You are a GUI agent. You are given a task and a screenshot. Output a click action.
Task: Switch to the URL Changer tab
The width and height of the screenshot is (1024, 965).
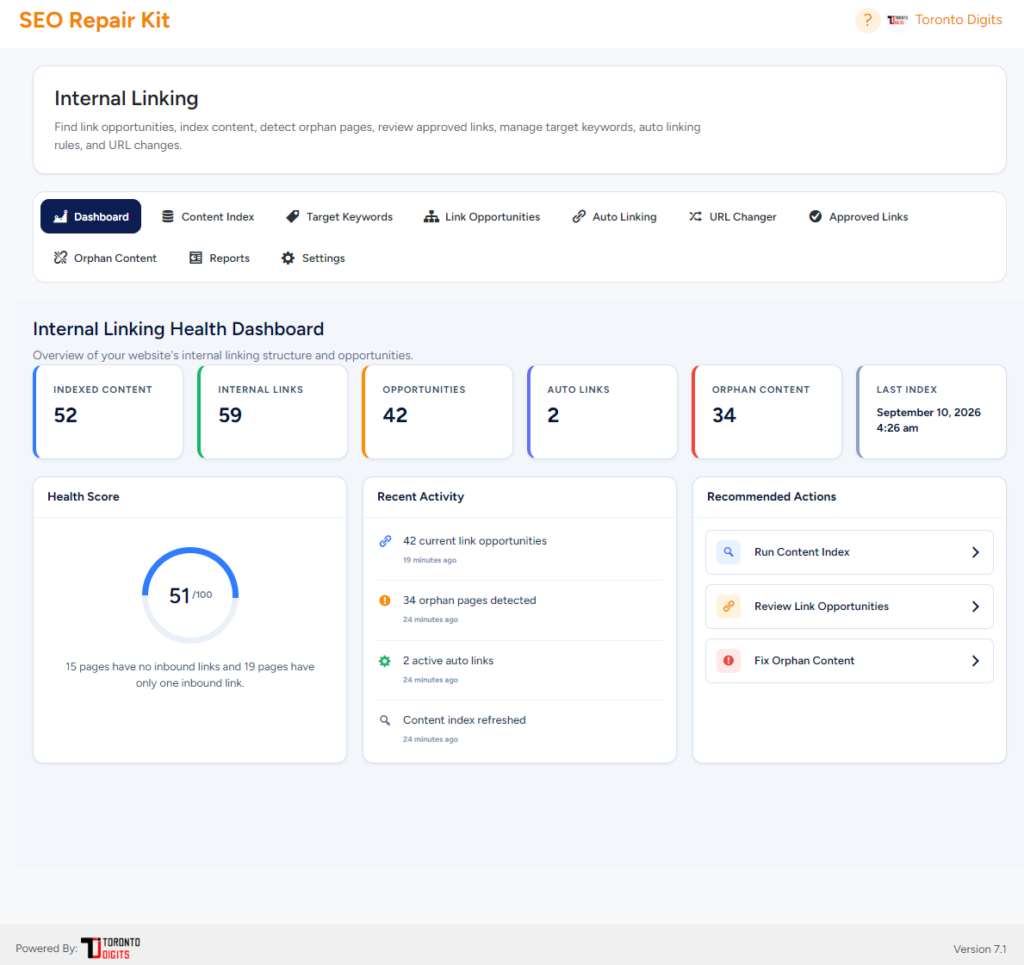click(733, 217)
